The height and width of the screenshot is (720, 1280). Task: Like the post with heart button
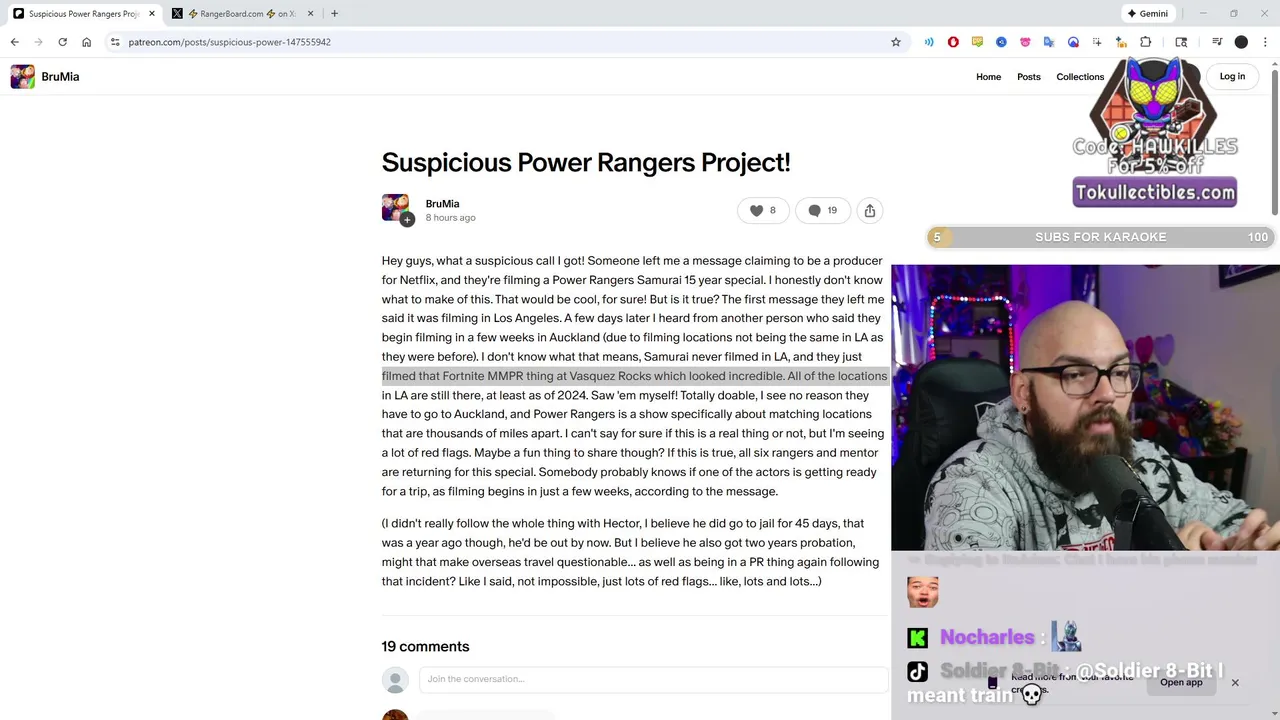[x=763, y=210]
